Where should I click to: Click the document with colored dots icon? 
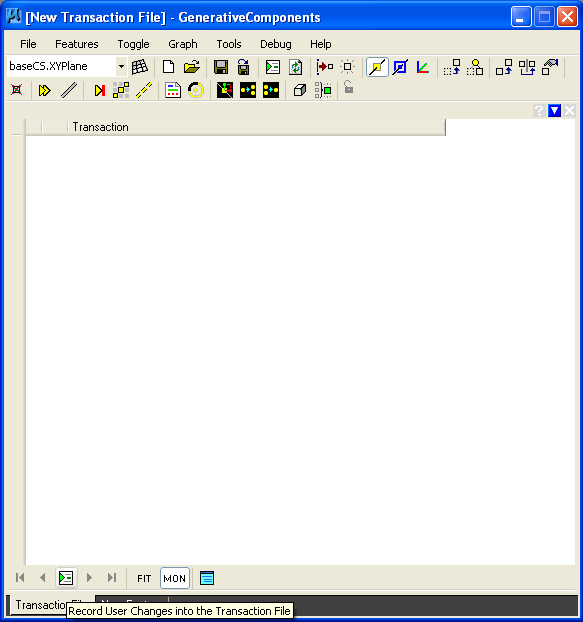coord(173,90)
